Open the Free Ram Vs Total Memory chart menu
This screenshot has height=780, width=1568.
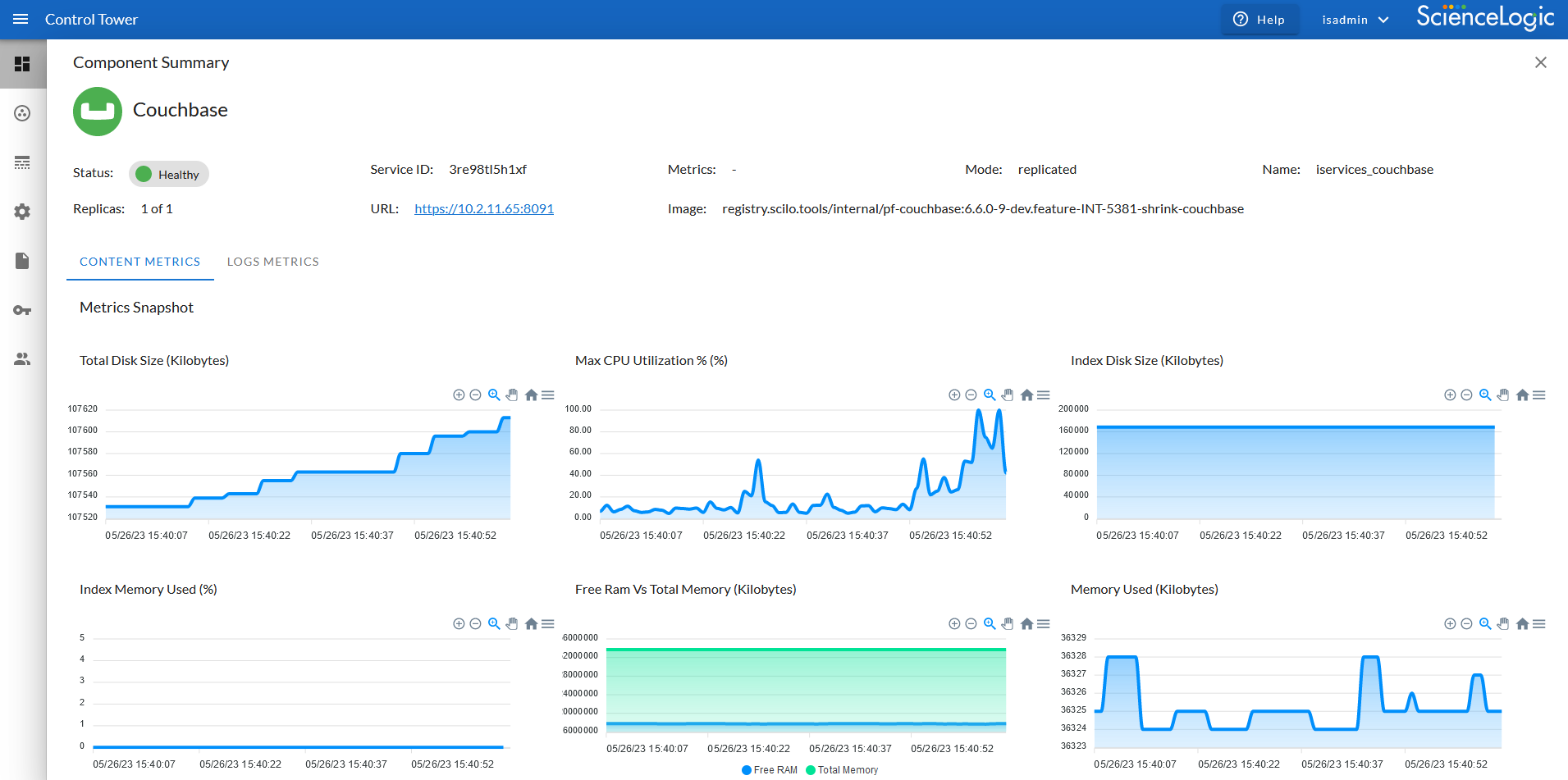pyautogui.click(x=1044, y=624)
